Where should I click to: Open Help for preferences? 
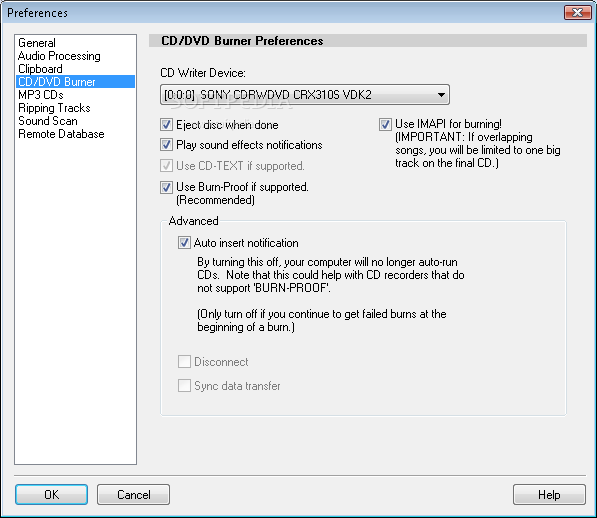[549, 494]
